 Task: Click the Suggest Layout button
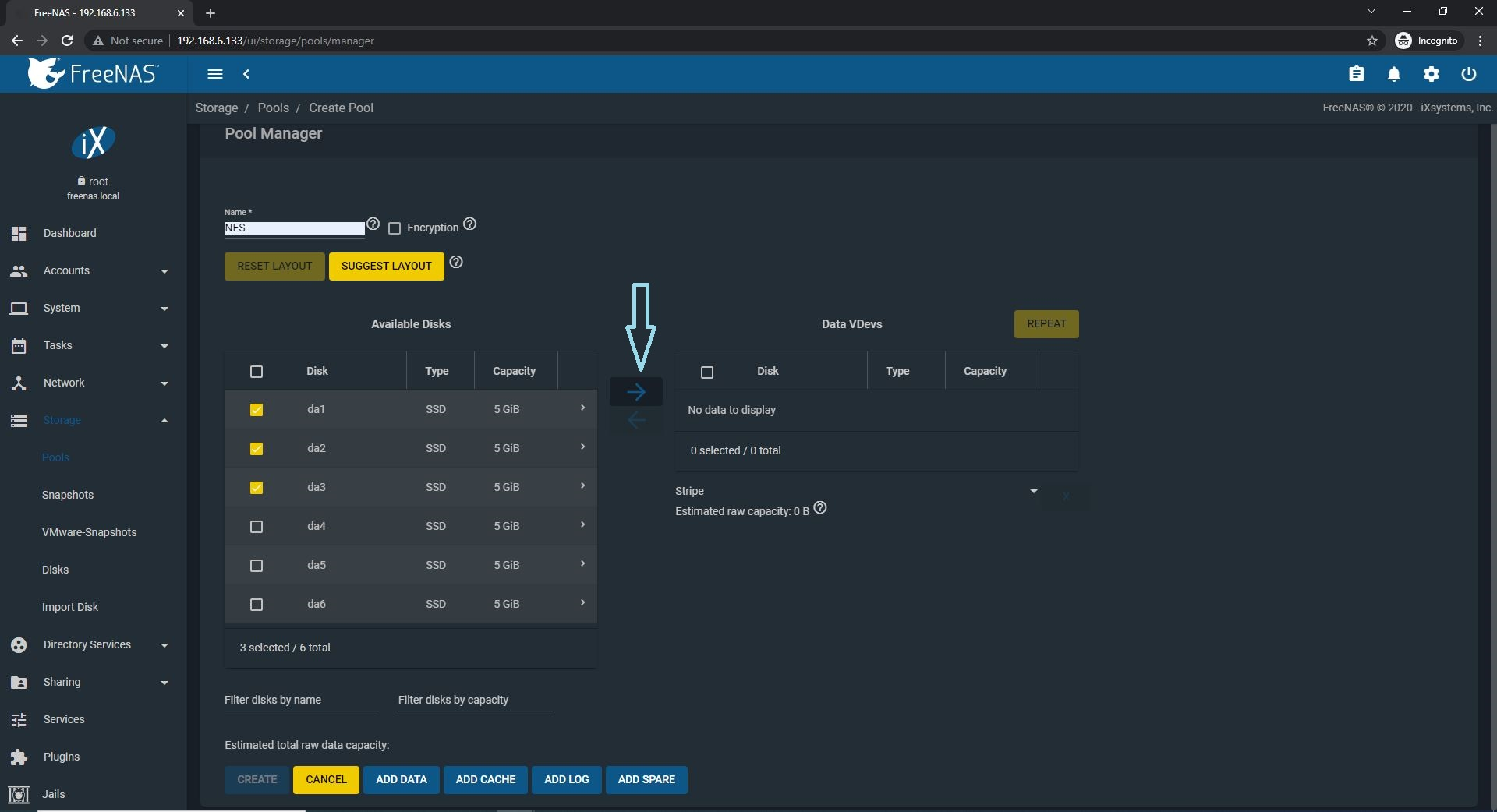pos(387,267)
